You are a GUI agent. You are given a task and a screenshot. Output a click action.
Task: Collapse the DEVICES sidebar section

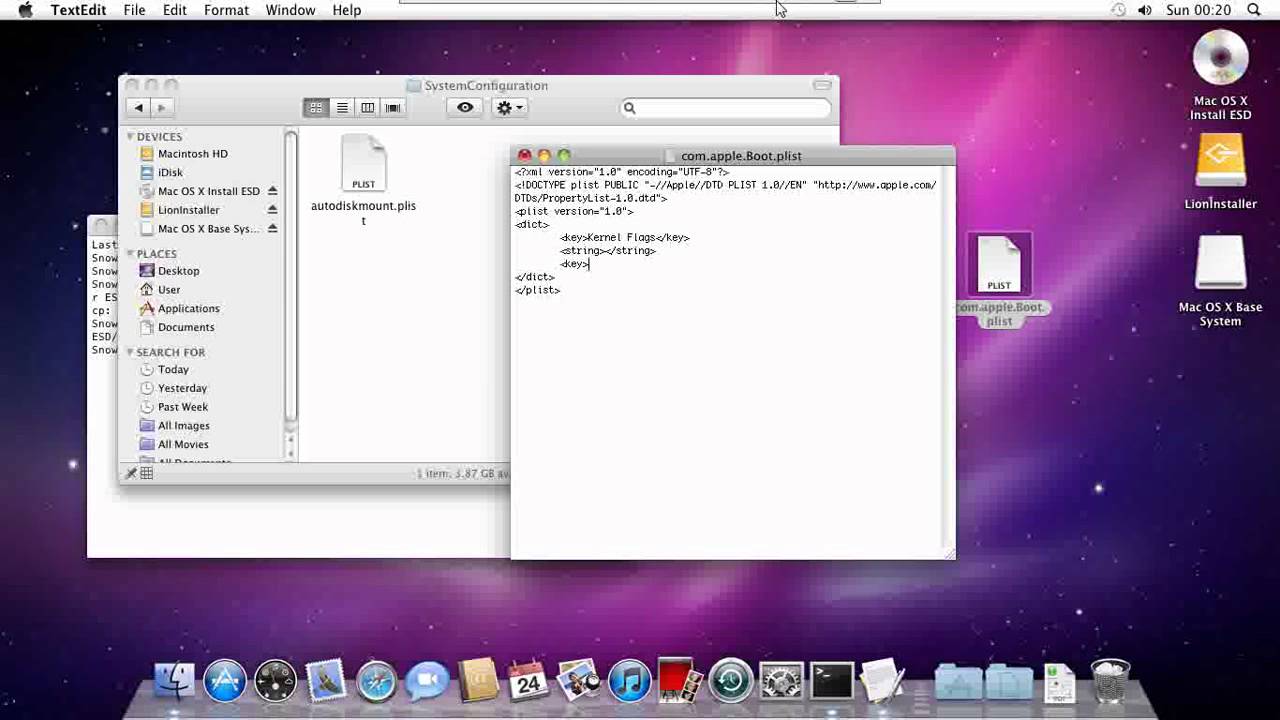(130, 136)
